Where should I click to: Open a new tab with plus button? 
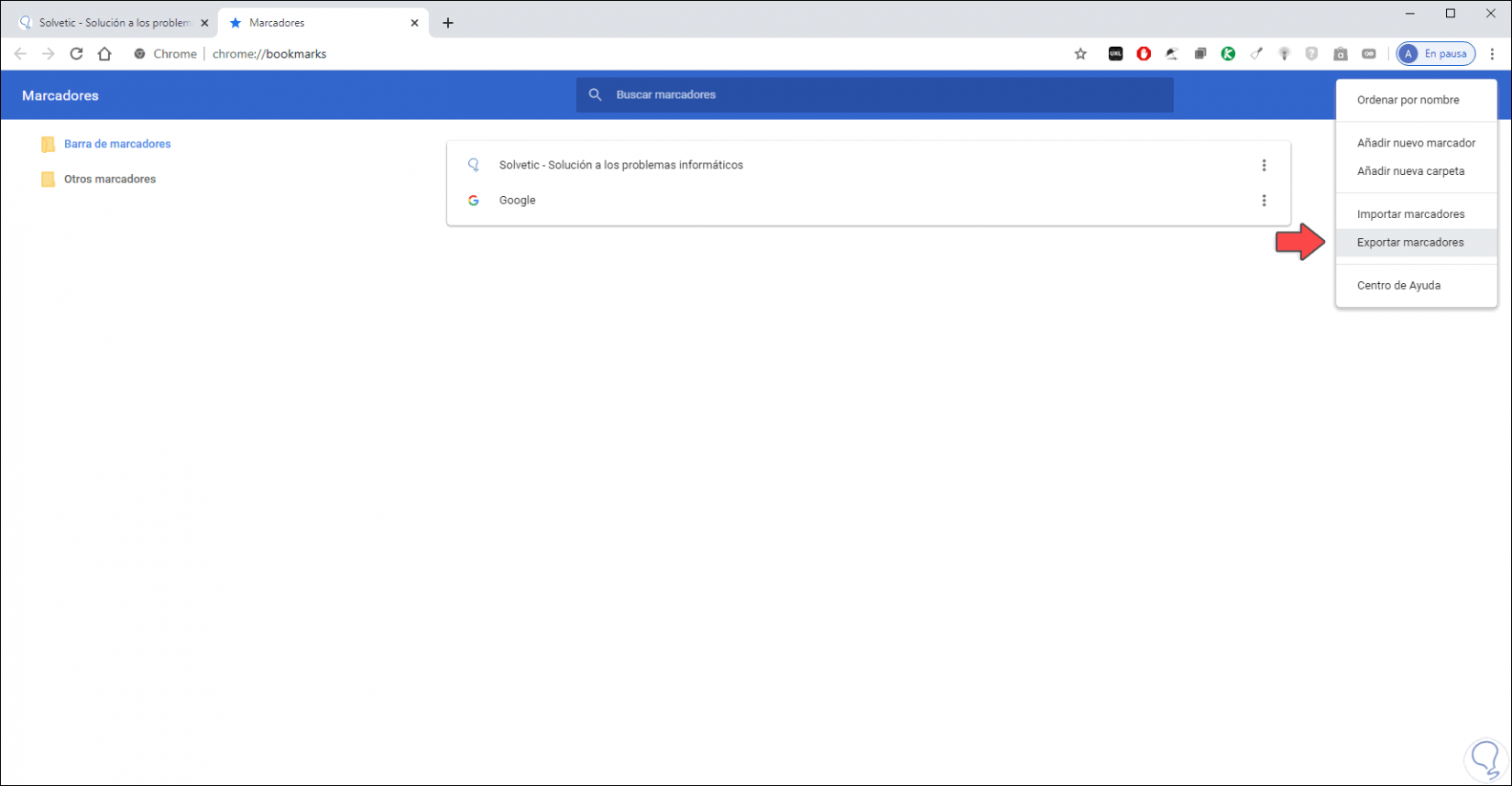click(x=448, y=23)
